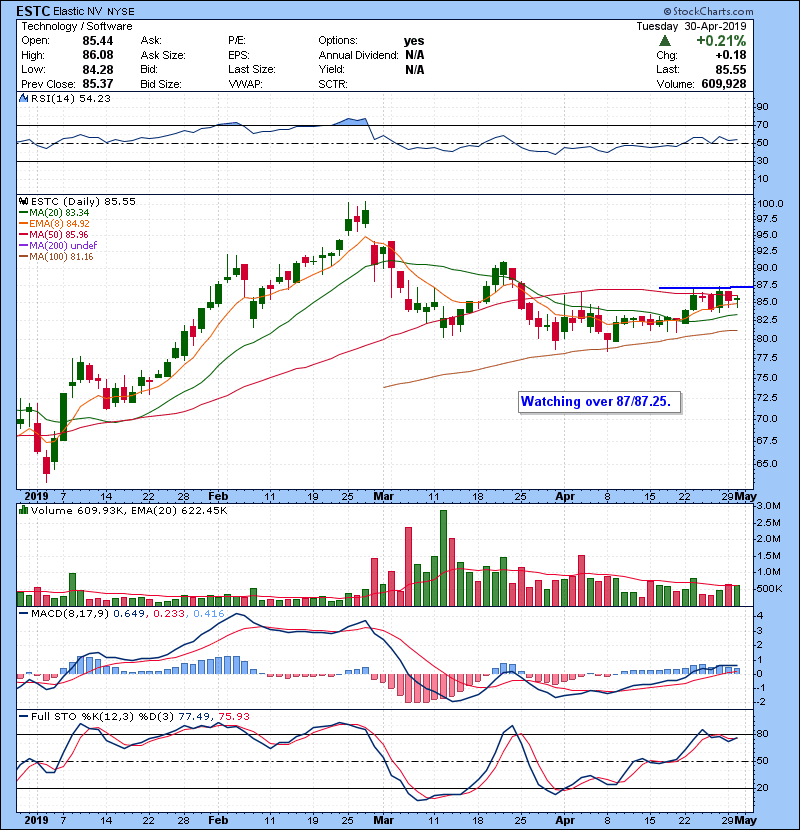Click the stochastic %D value 75.93
This screenshot has width=800, height=830.
coord(233,717)
